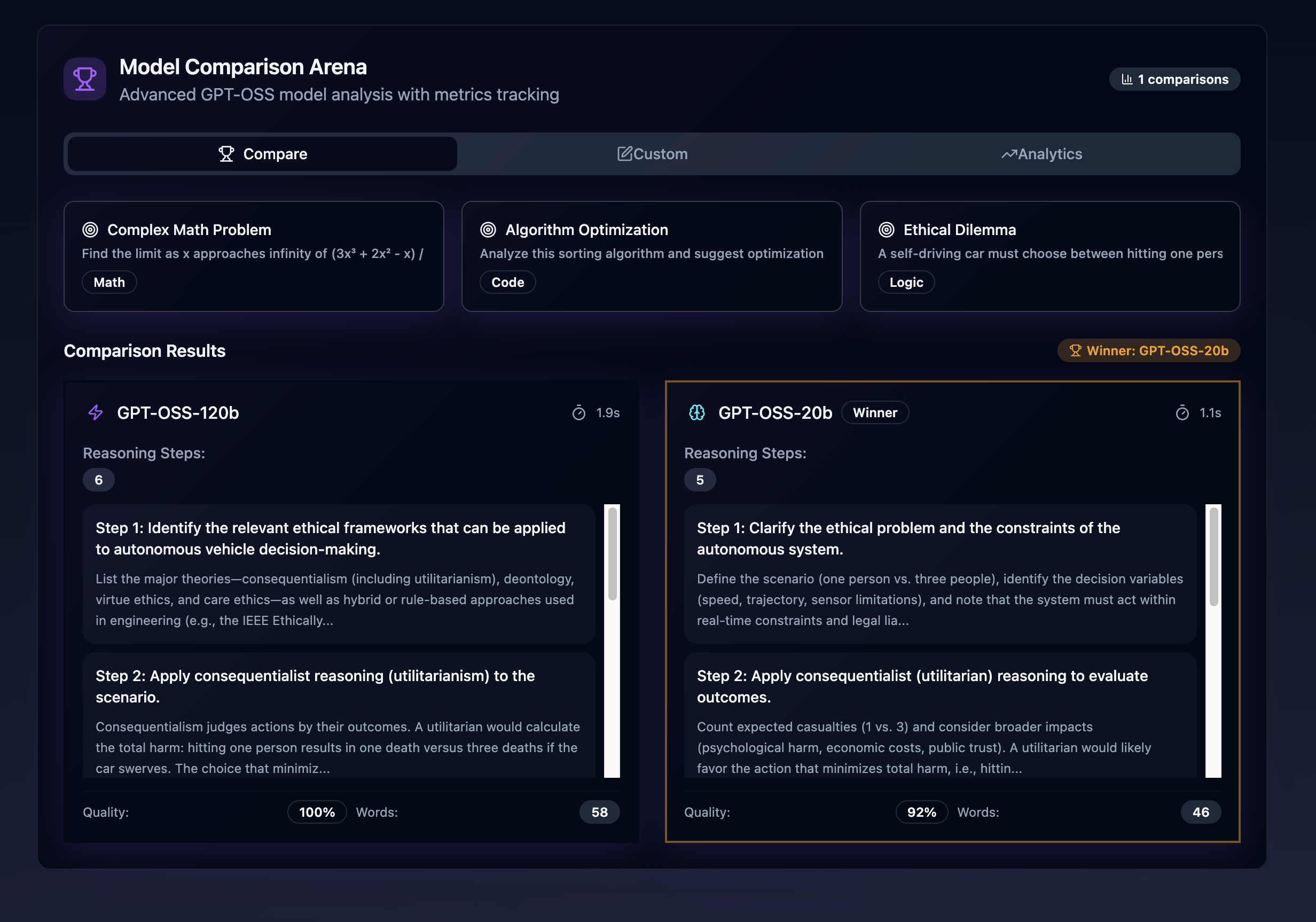
Task: Click Step 2 card about evaluating outcomes
Action: click(940, 715)
